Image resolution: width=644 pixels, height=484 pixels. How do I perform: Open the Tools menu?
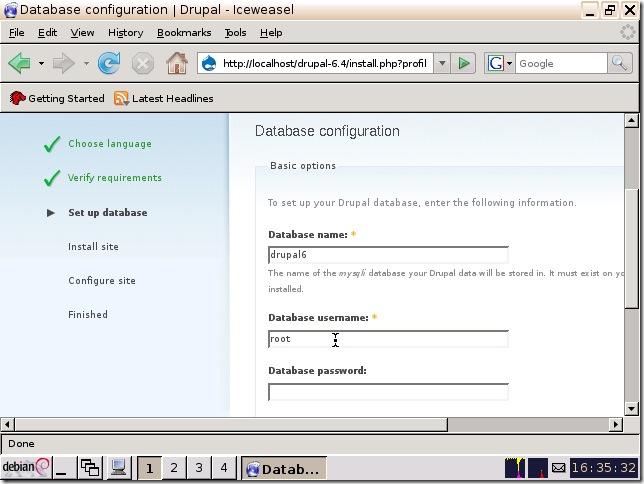(235, 32)
